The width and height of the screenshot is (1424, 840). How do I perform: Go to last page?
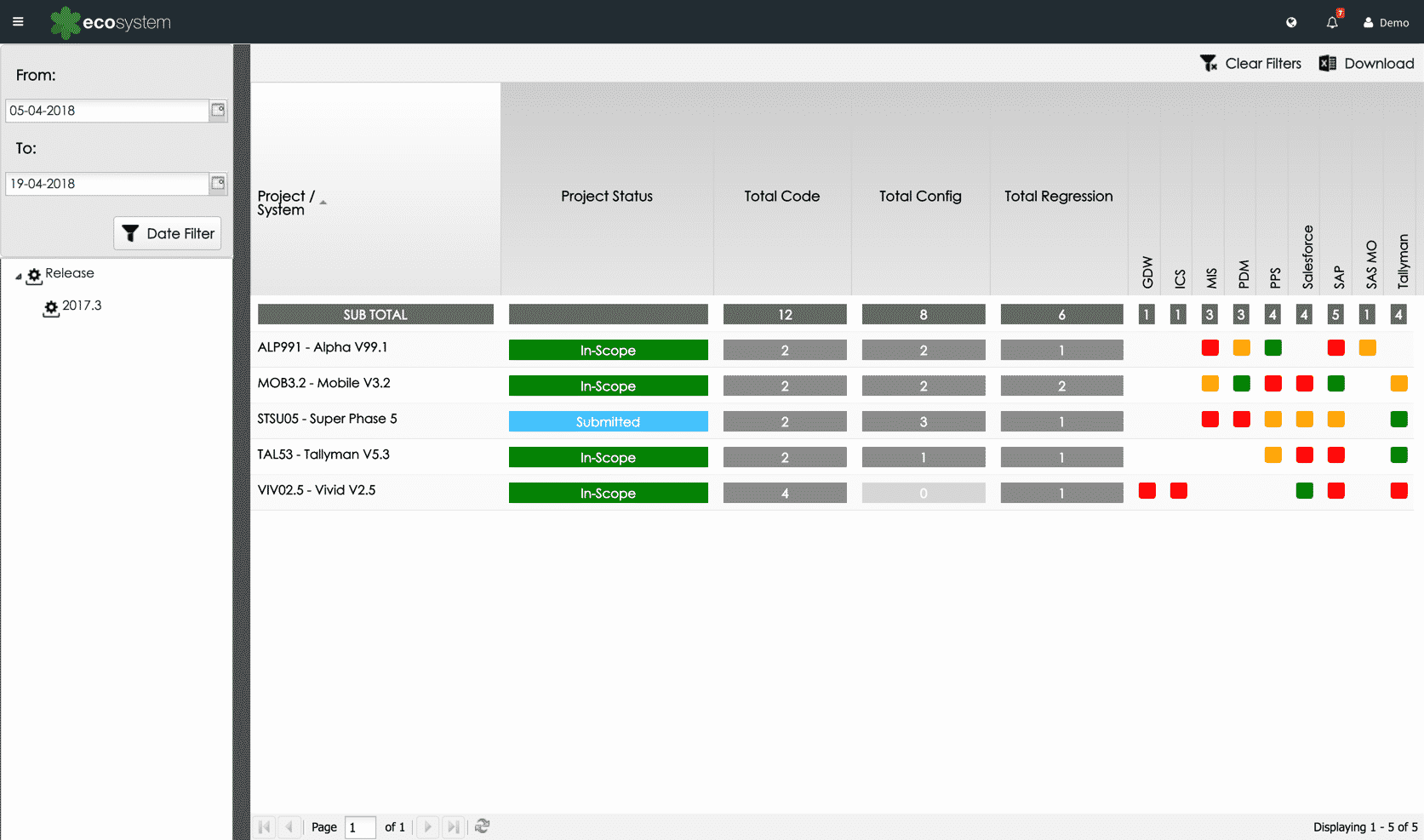[x=454, y=826]
